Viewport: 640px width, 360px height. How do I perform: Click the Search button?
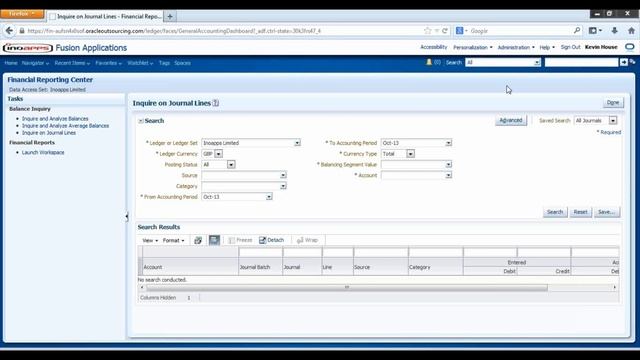tap(555, 212)
